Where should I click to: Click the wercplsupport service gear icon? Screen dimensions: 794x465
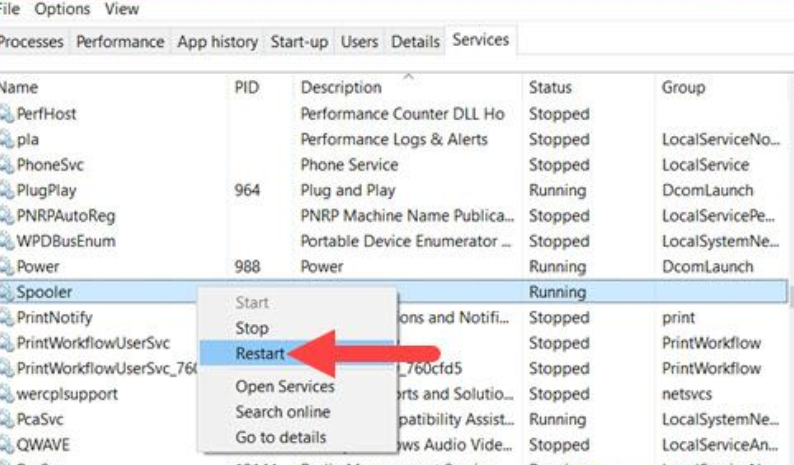point(7,394)
